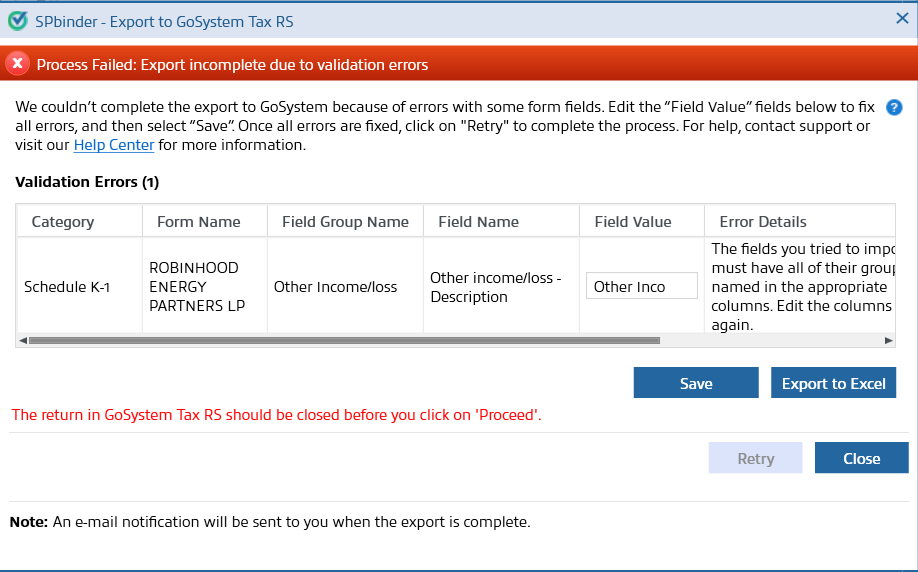This screenshot has width=918, height=572.
Task: Click the SPbinder logo icon in title bar
Action: pos(17,20)
